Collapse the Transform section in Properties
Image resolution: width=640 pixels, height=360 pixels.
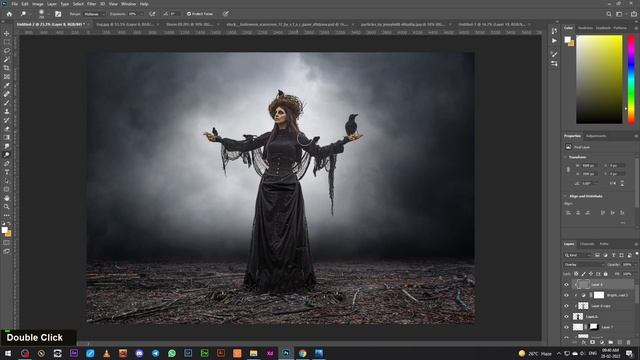566,157
